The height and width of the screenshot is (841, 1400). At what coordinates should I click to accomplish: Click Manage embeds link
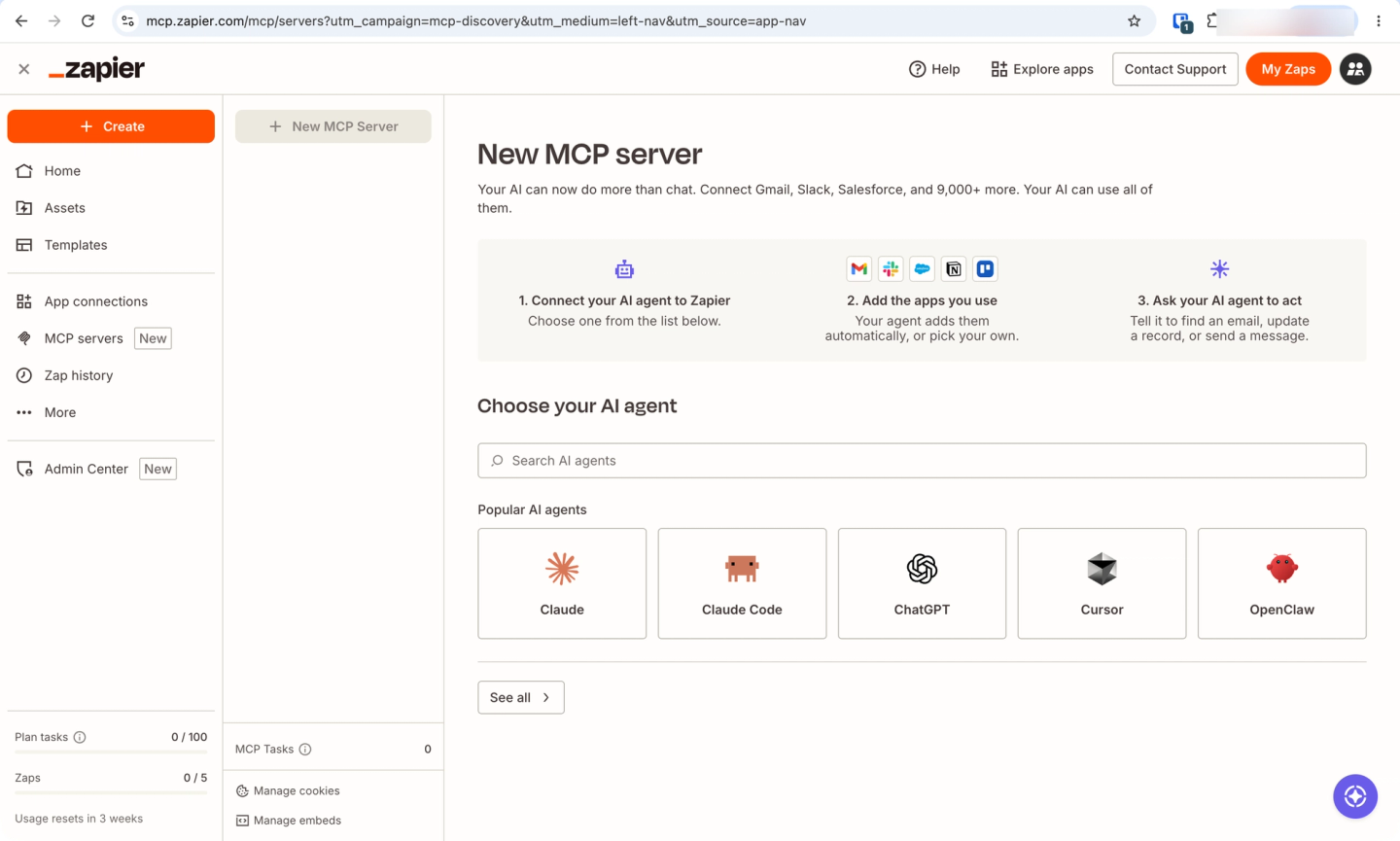[x=289, y=821]
